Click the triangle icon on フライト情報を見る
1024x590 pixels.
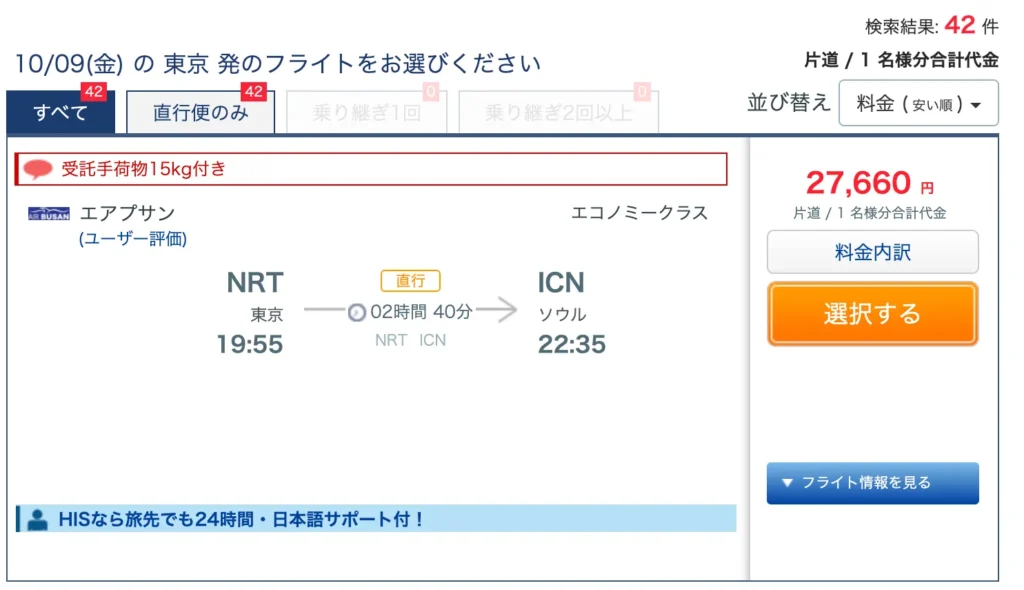point(787,483)
